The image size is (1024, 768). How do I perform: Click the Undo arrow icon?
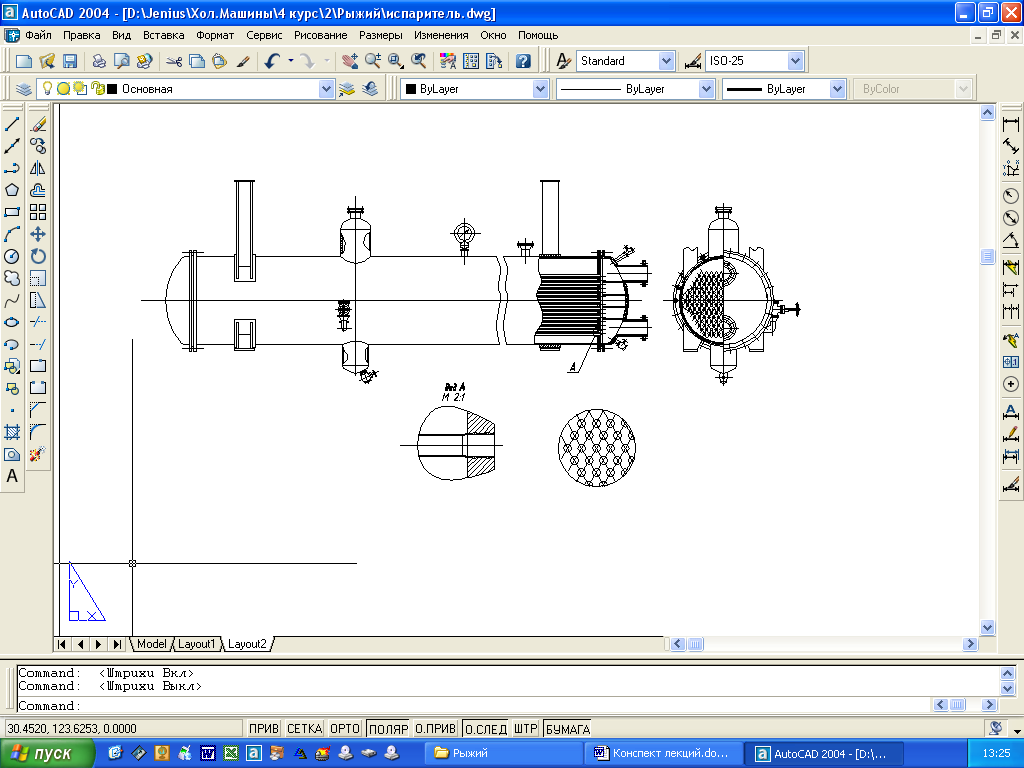272,61
